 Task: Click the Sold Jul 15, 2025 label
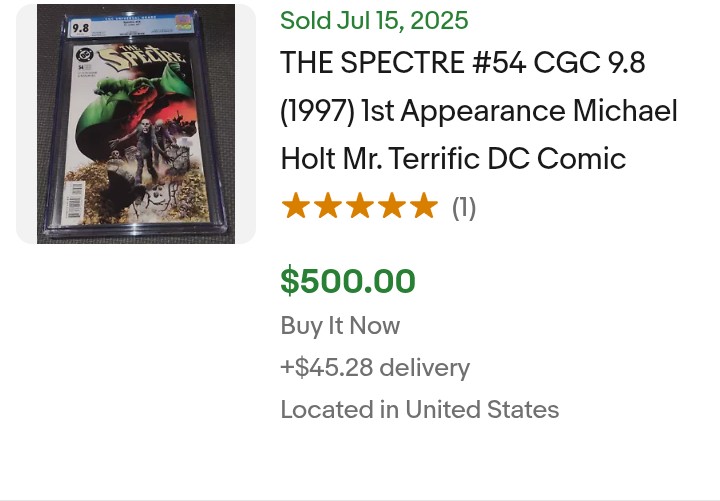pyautogui.click(x=374, y=21)
